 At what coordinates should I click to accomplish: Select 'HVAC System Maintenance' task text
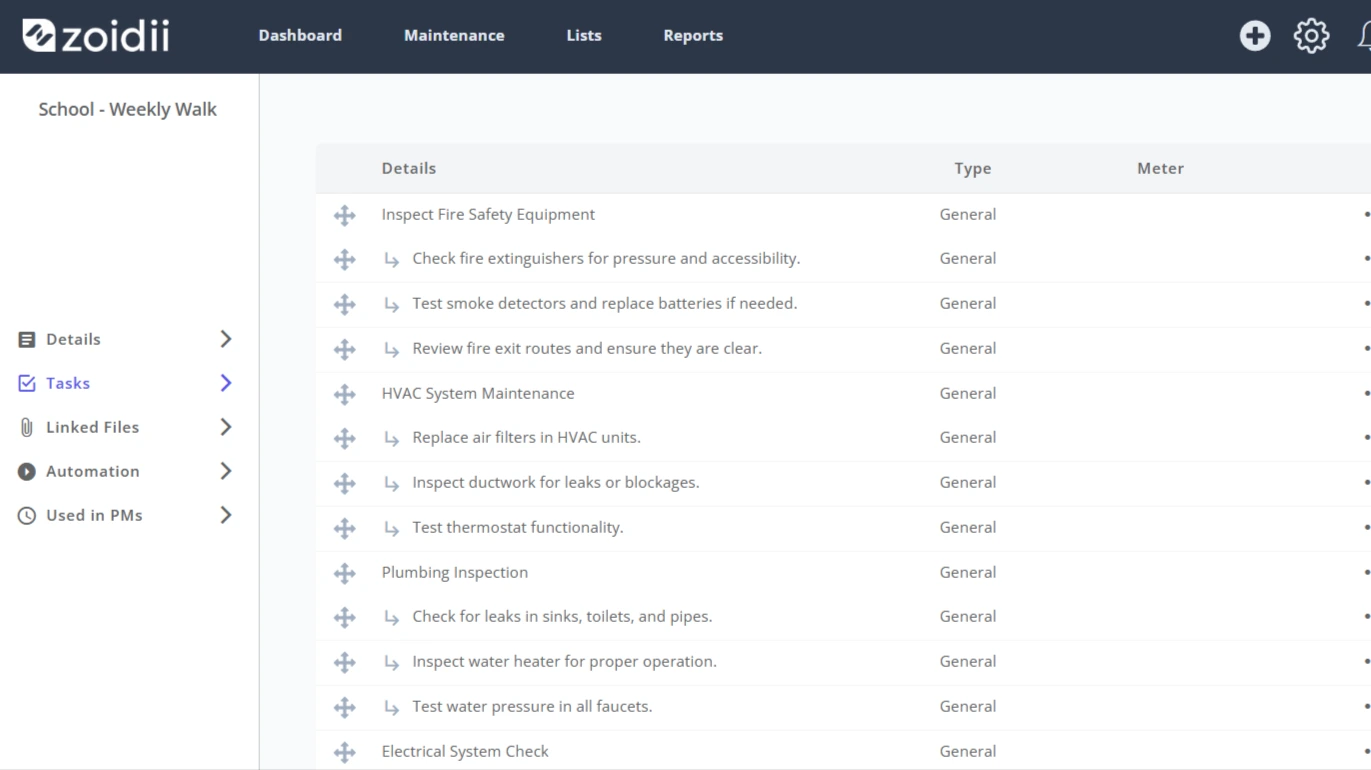478,393
